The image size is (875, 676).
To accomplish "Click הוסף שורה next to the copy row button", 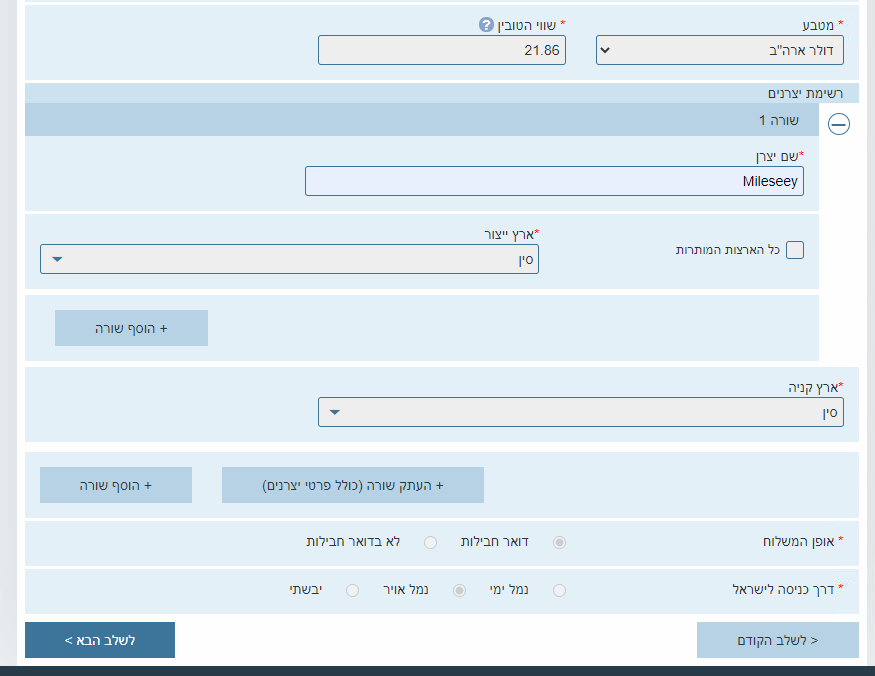I will click(x=116, y=485).
